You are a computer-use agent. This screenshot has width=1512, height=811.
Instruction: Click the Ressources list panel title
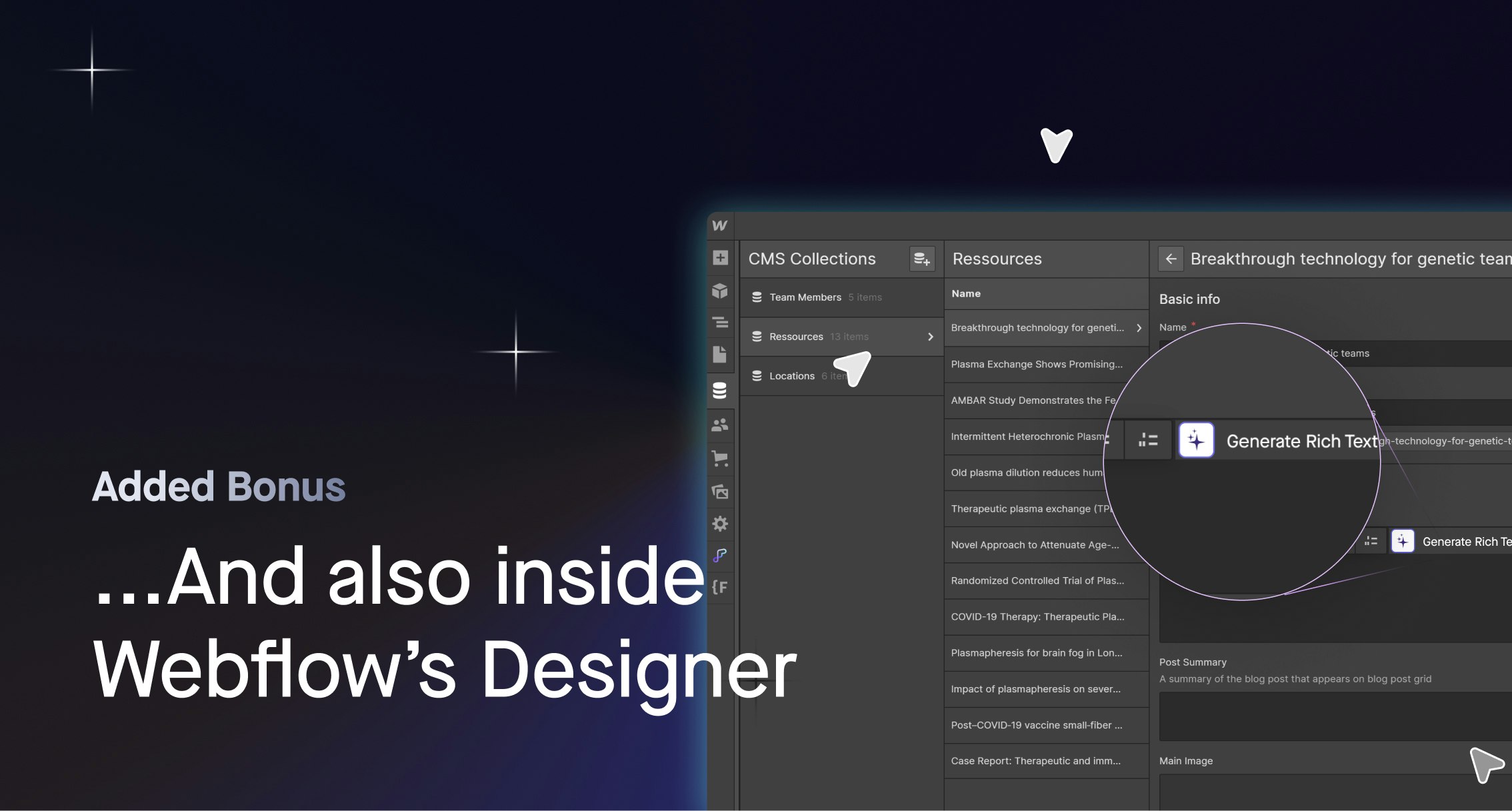(997, 259)
